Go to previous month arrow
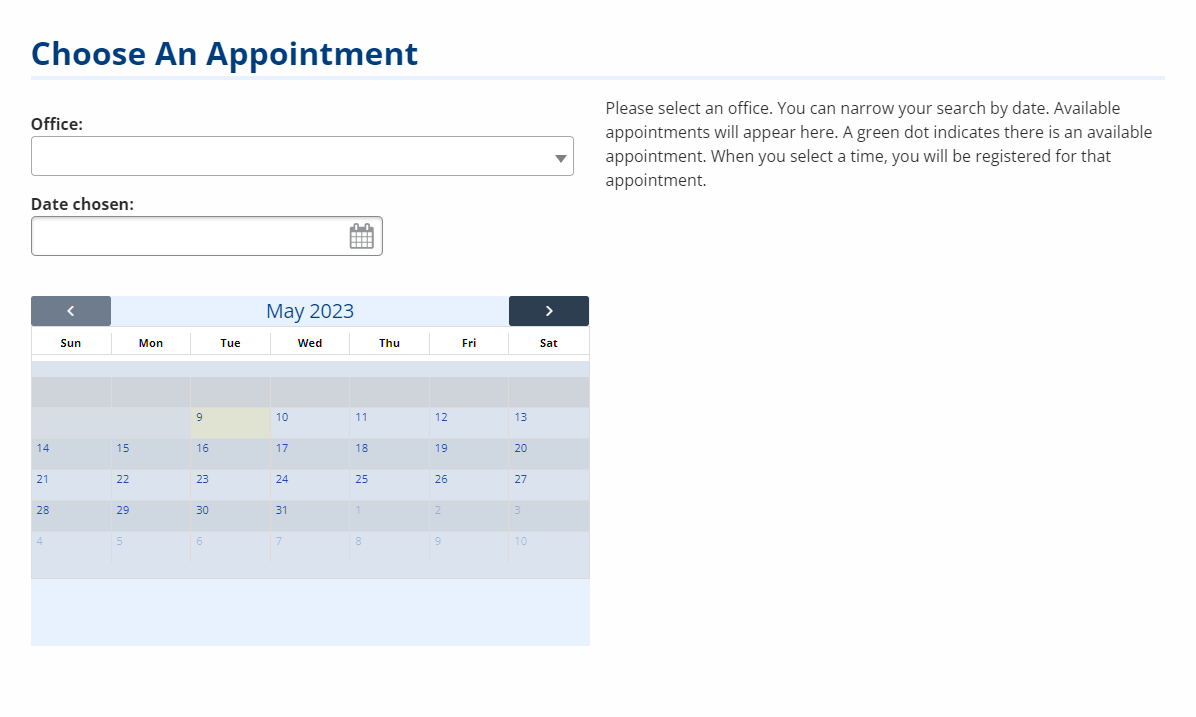Screen dimensions: 1196x717 point(71,311)
